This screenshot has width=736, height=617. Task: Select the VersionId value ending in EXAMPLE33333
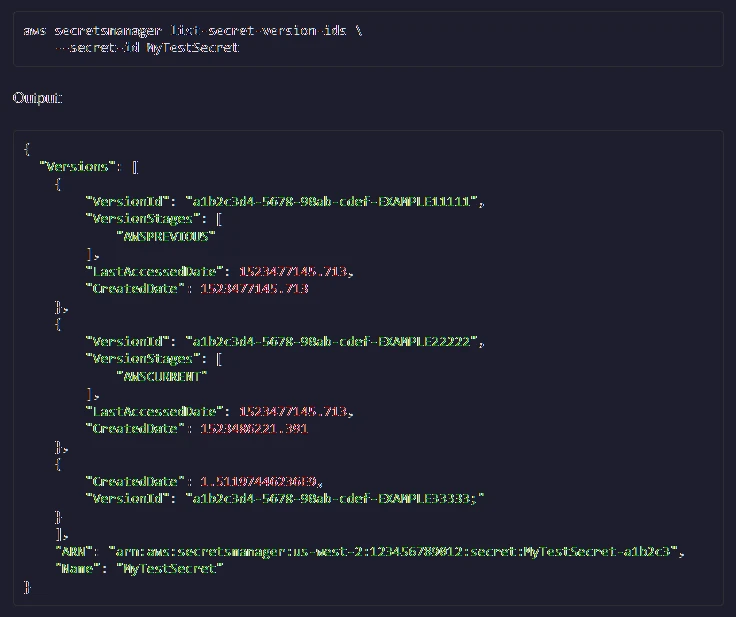[x=335, y=498]
